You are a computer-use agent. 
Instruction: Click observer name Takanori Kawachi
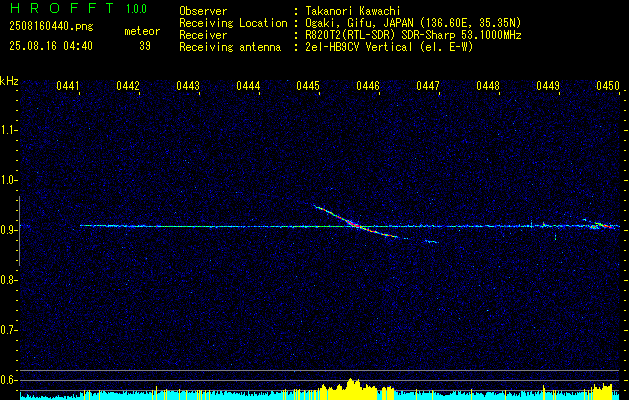353,11
